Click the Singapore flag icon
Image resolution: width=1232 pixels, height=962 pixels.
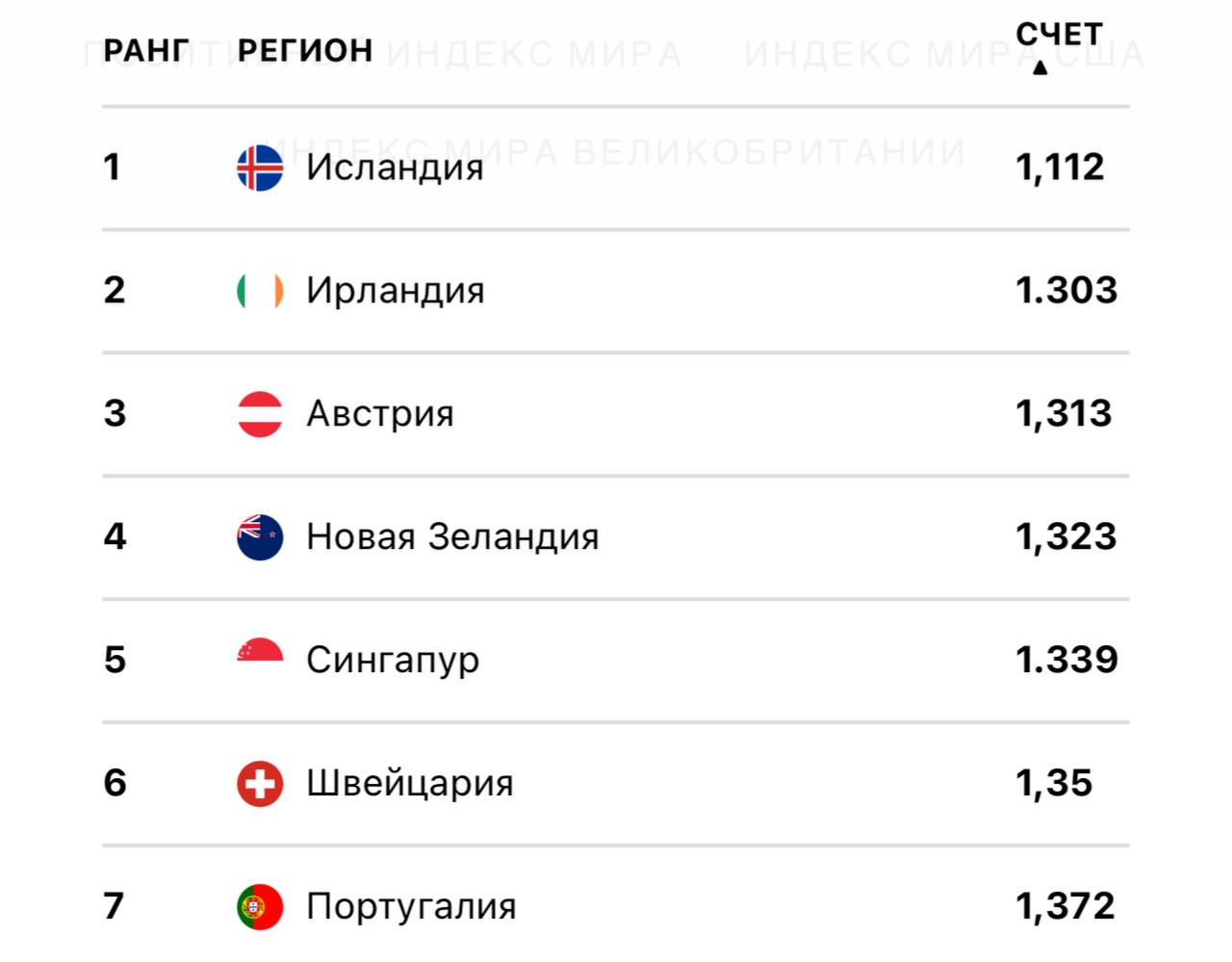tap(260, 653)
